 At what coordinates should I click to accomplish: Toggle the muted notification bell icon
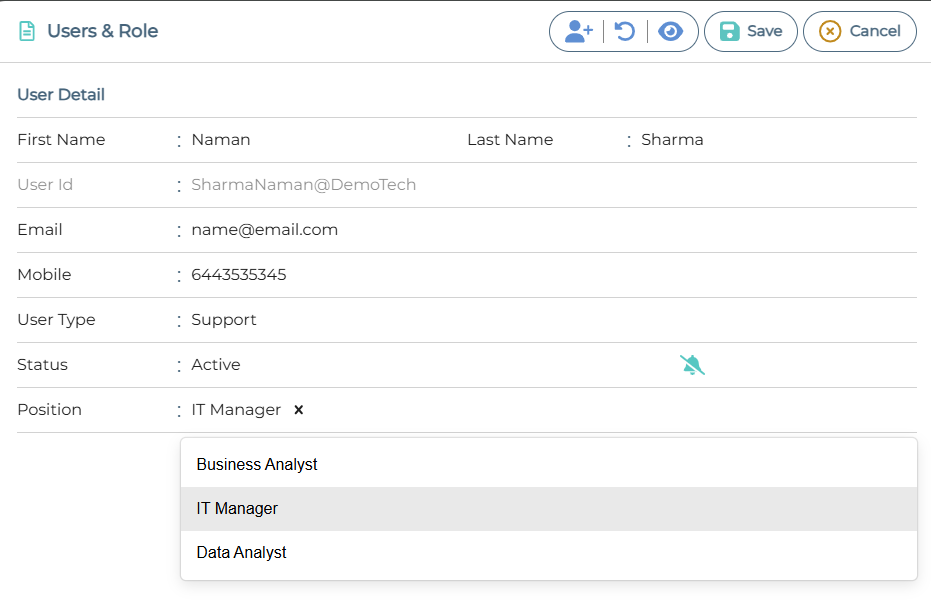pos(692,365)
